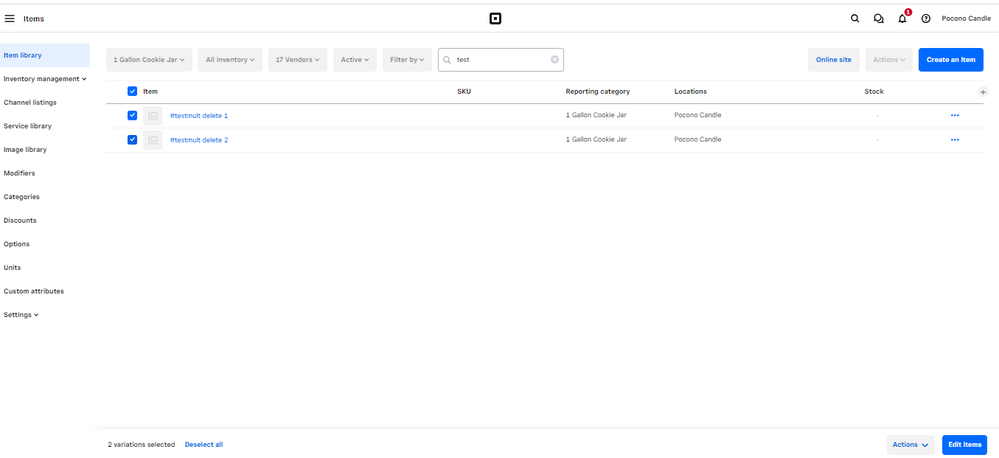Add a column with plus icon
This screenshot has width=999, height=458.
(x=983, y=92)
